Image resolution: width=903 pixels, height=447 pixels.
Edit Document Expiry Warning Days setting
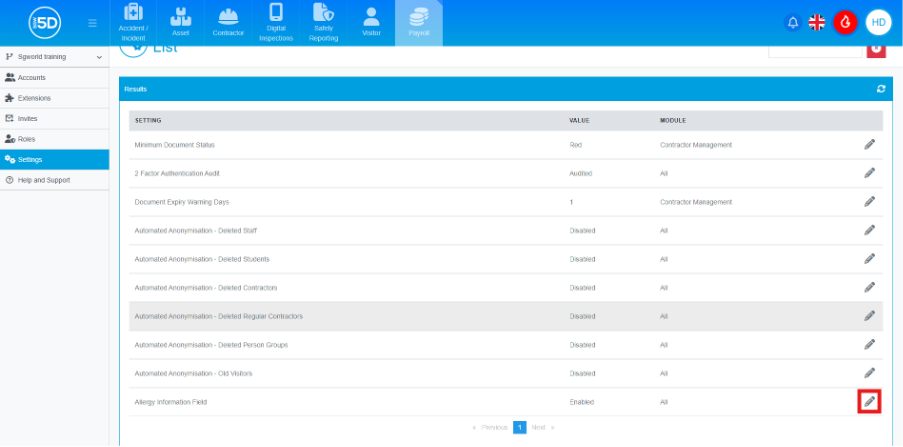[870, 202]
